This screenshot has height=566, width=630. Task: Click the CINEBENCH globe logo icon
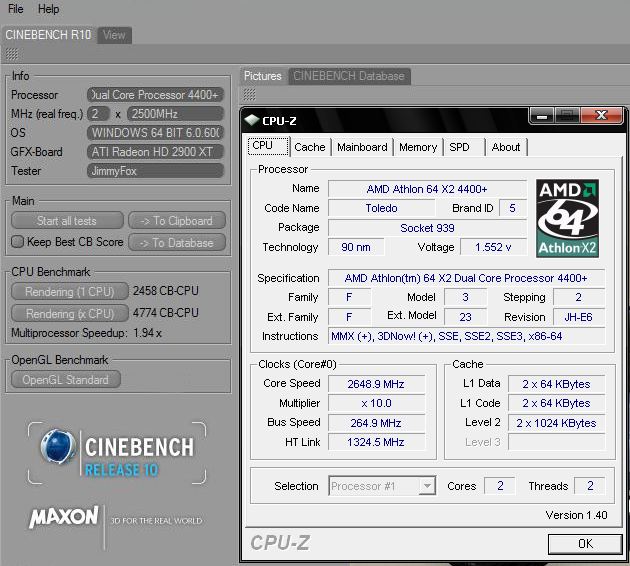58,447
